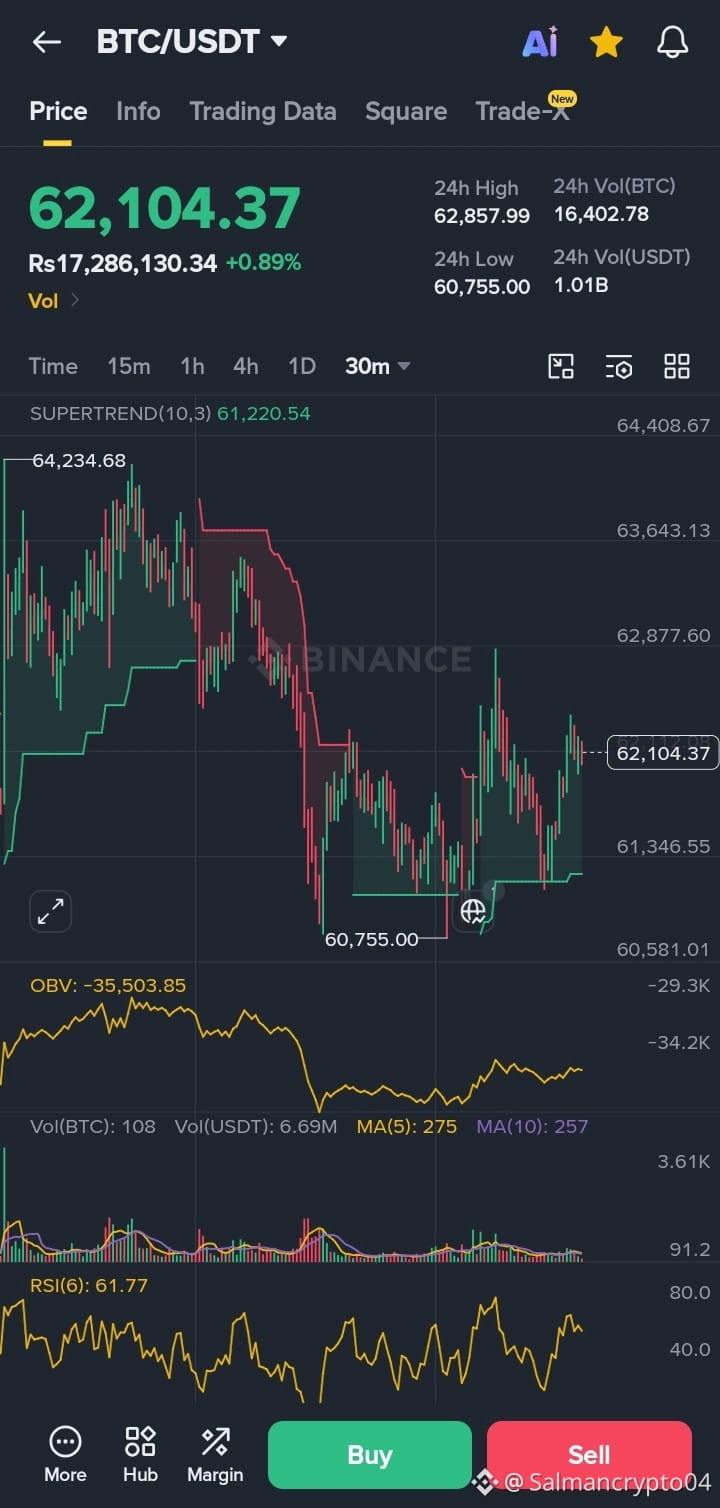The width and height of the screenshot is (720, 1508).
Task: Tap the green Buy button
Action: (x=369, y=1455)
